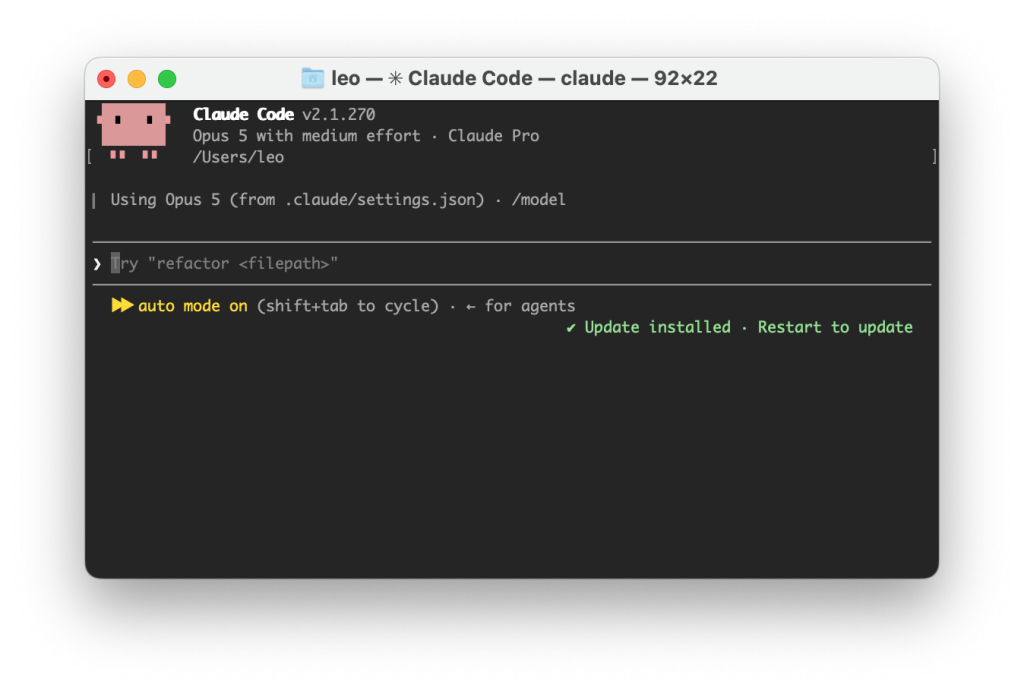Screen dimensions: 1024x691
Task: Click the "Update installed" status message
Action: coord(658,327)
